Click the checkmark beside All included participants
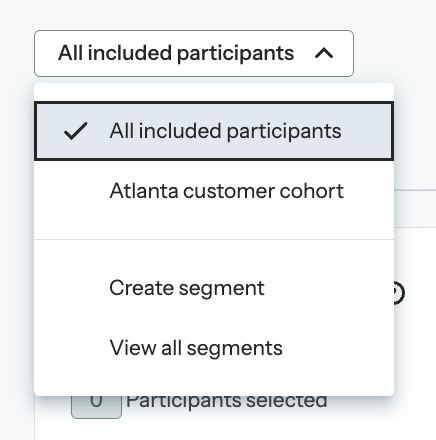The width and height of the screenshot is (436, 440). click(76, 131)
